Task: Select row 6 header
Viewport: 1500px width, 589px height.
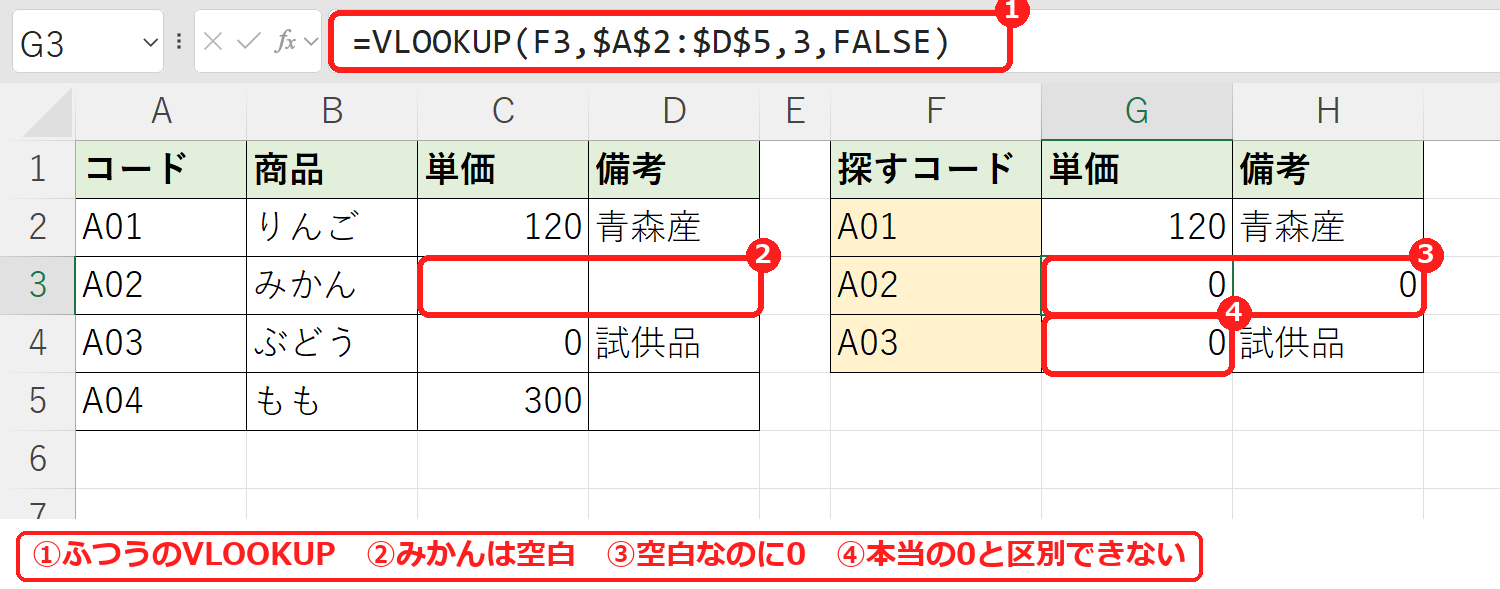Action: point(38,459)
